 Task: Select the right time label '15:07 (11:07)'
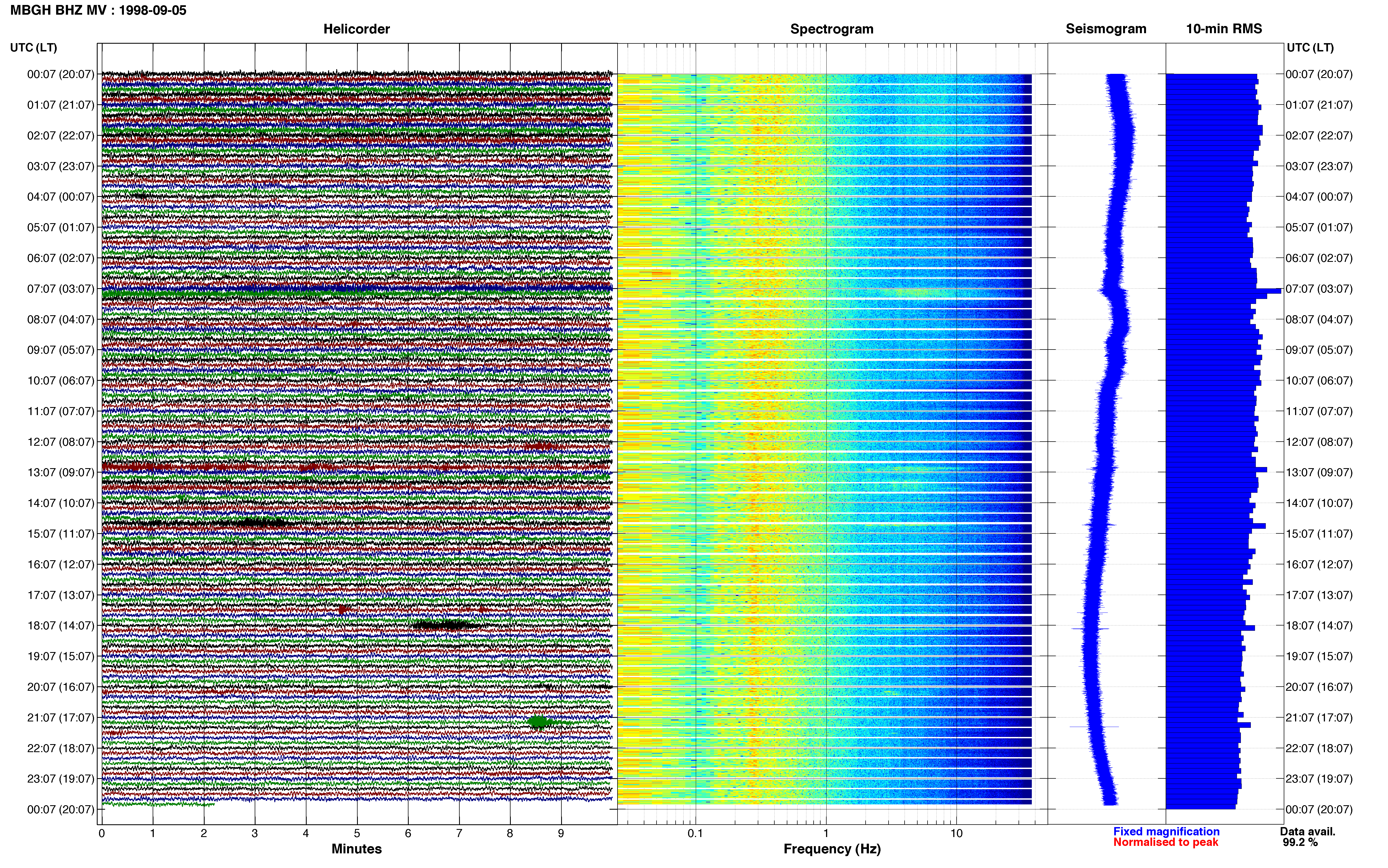point(1319,534)
